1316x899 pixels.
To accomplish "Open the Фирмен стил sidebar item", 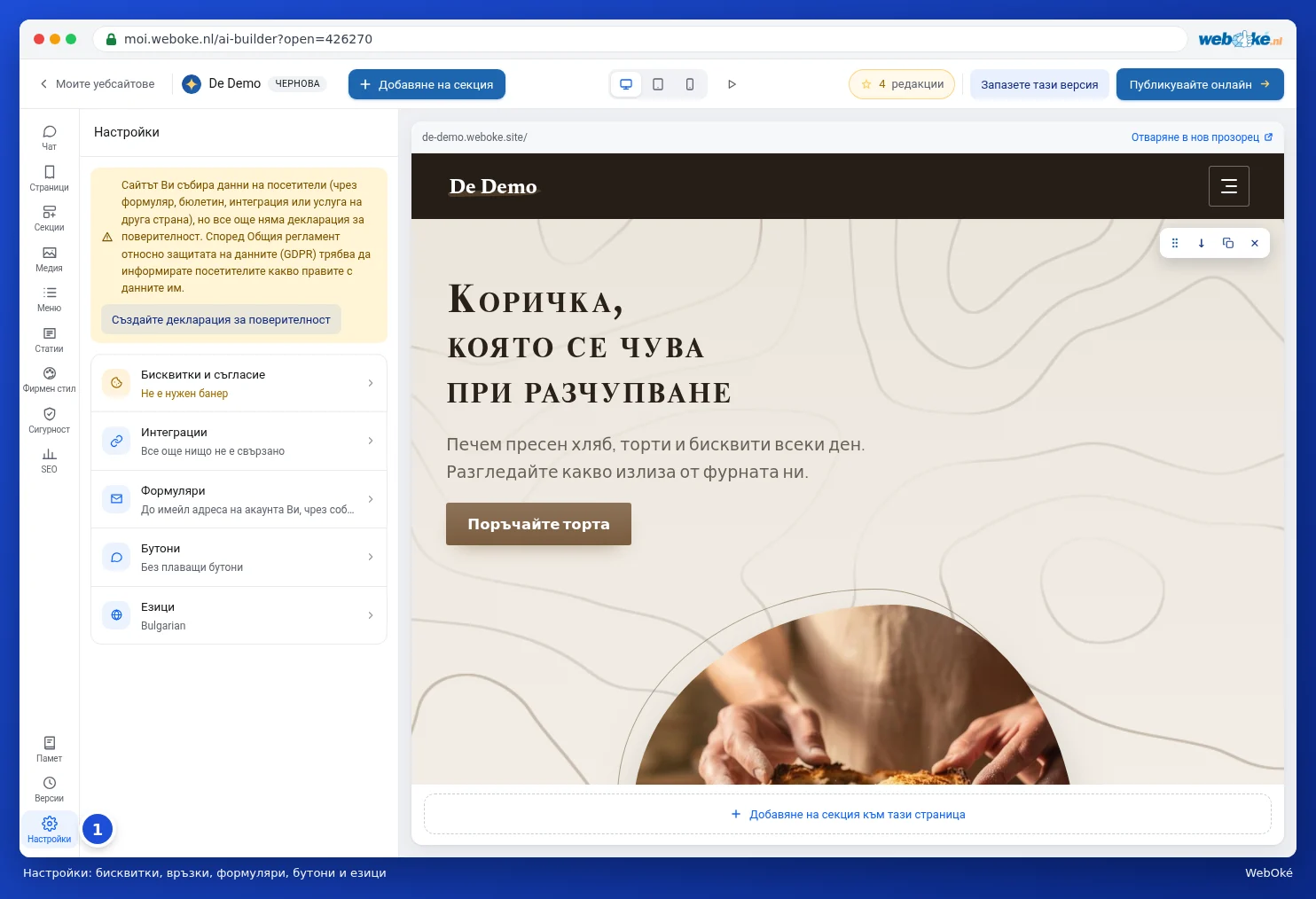I will [x=49, y=379].
